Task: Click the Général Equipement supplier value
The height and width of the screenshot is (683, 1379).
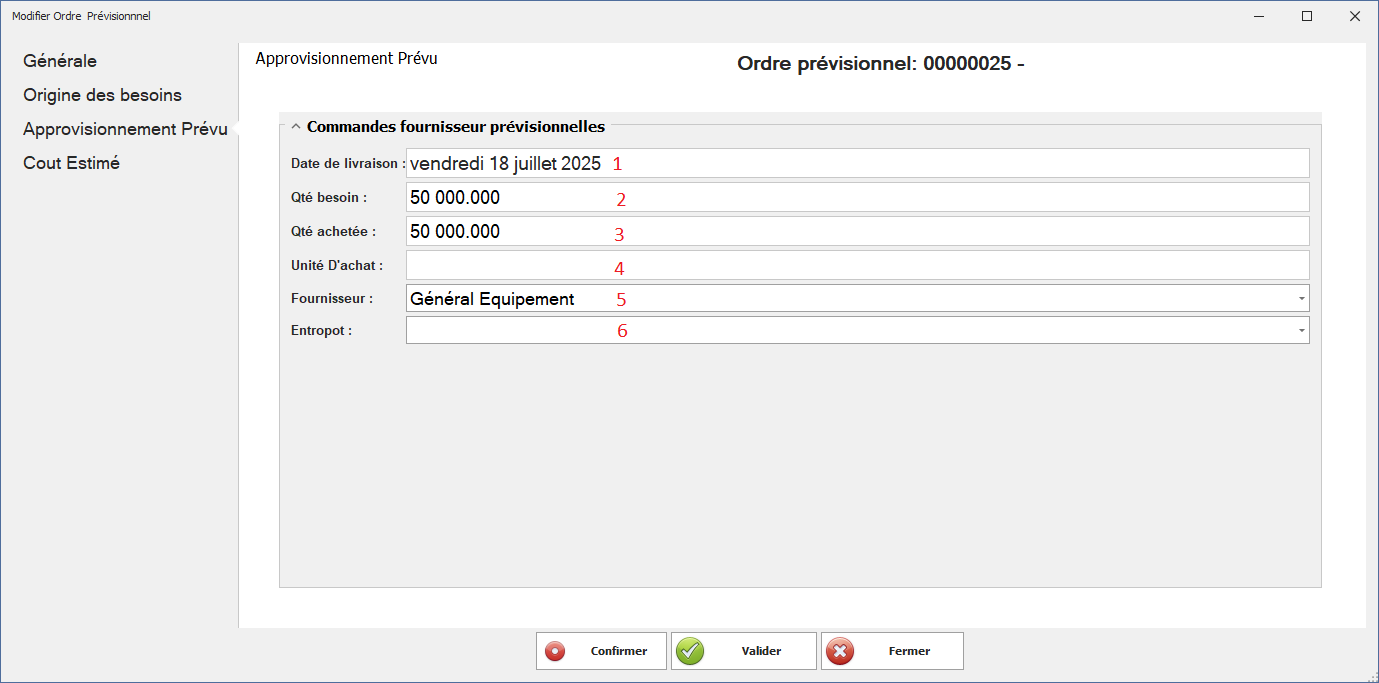Action: click(493, 299)
